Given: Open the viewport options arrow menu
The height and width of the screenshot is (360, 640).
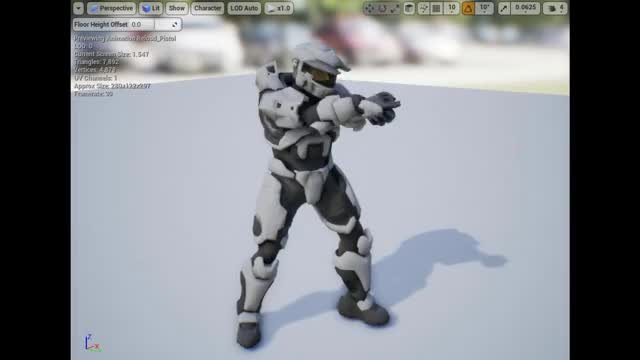Looking at the screenshot, I should click(78, 8).
